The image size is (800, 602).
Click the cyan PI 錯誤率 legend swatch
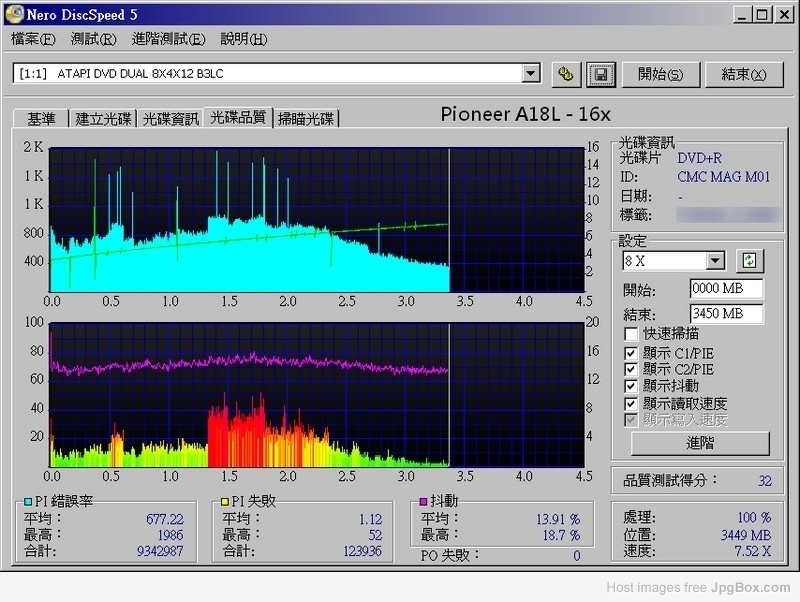[27, 501]
